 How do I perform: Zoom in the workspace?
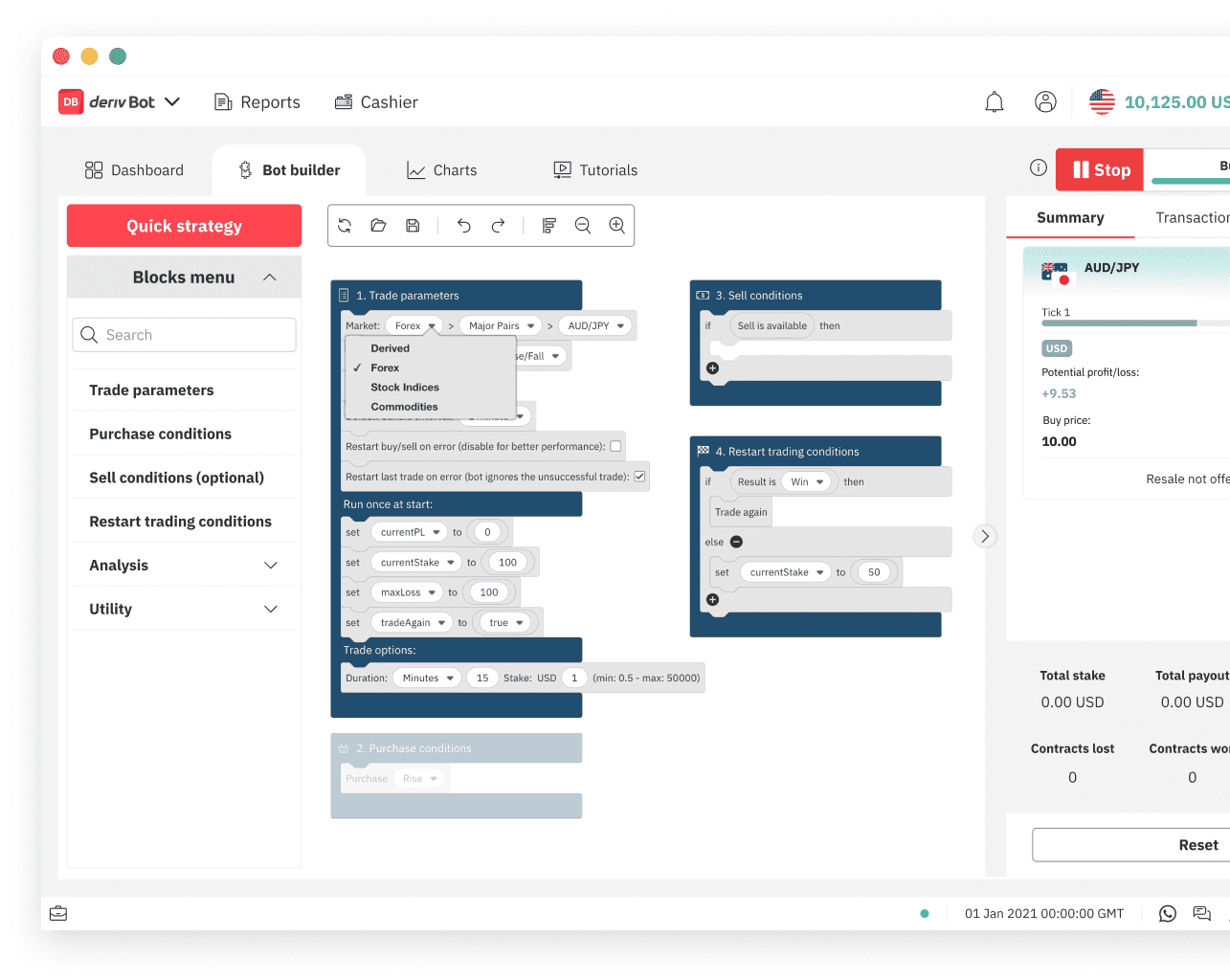617,226
